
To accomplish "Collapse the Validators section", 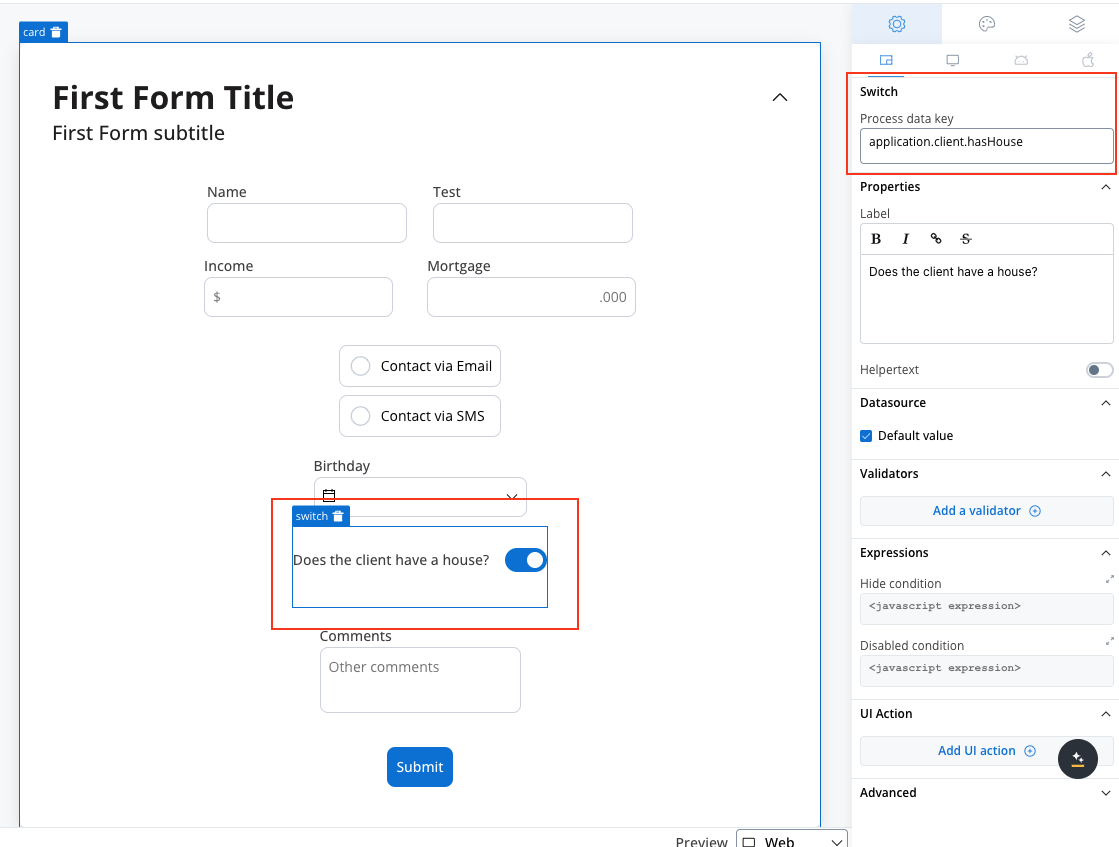I will point(1105,474).
